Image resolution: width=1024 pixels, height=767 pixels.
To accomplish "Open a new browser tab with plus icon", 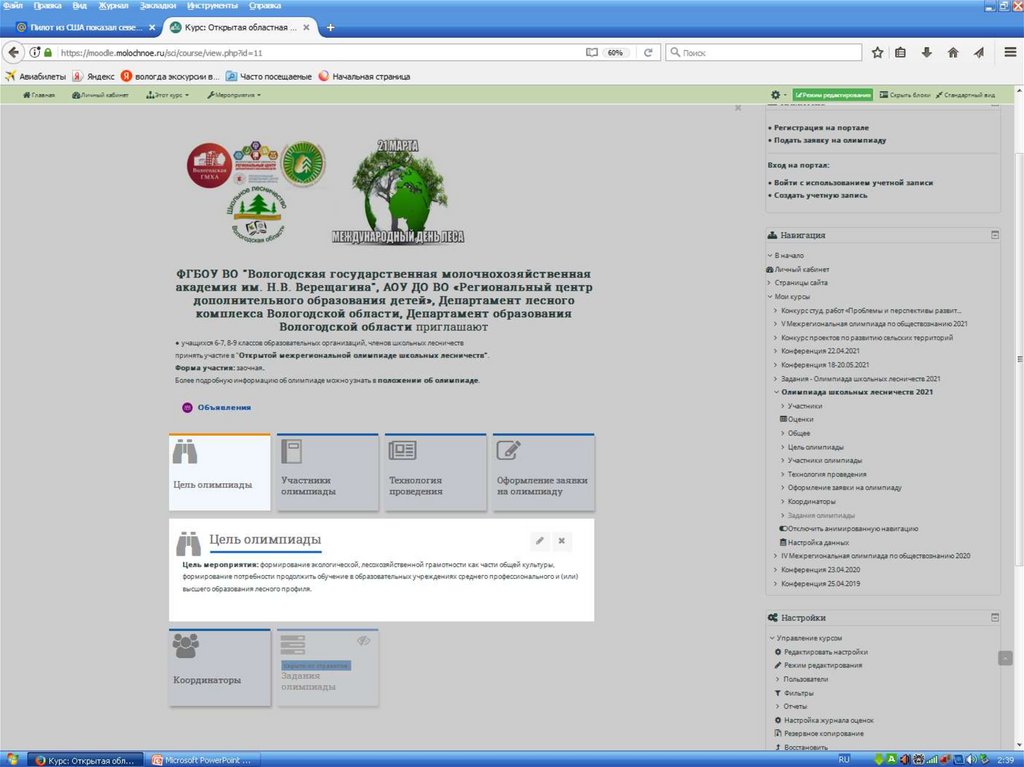I will point(331,27).
